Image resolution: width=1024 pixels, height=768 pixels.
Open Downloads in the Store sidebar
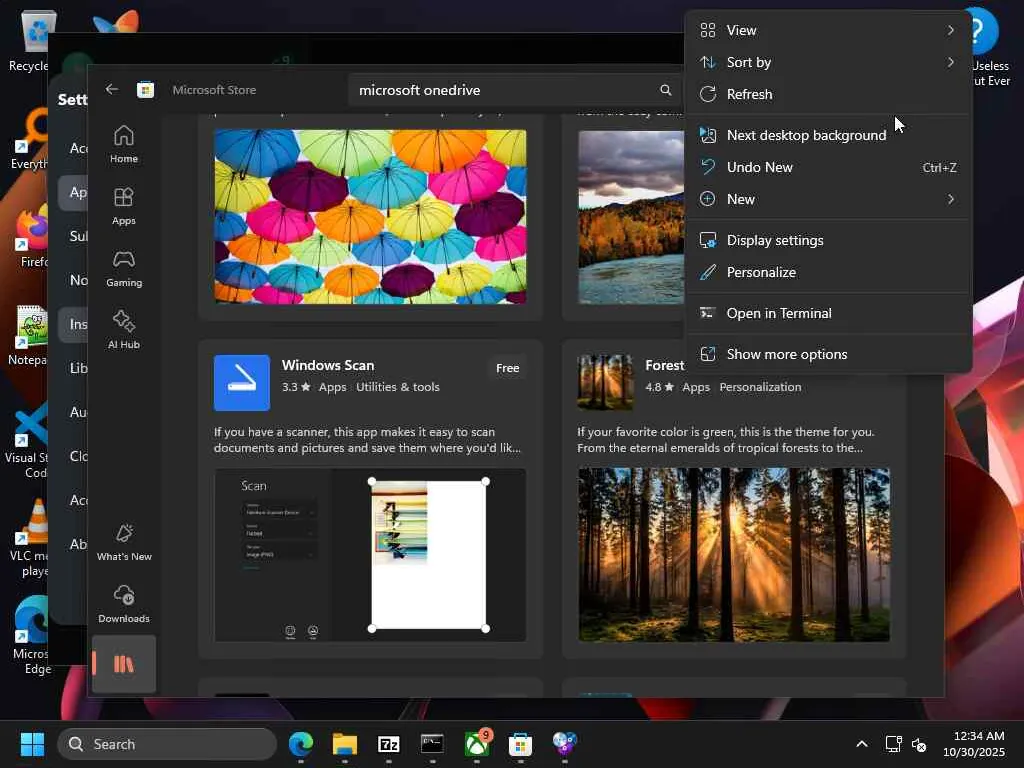click(124, 604)
